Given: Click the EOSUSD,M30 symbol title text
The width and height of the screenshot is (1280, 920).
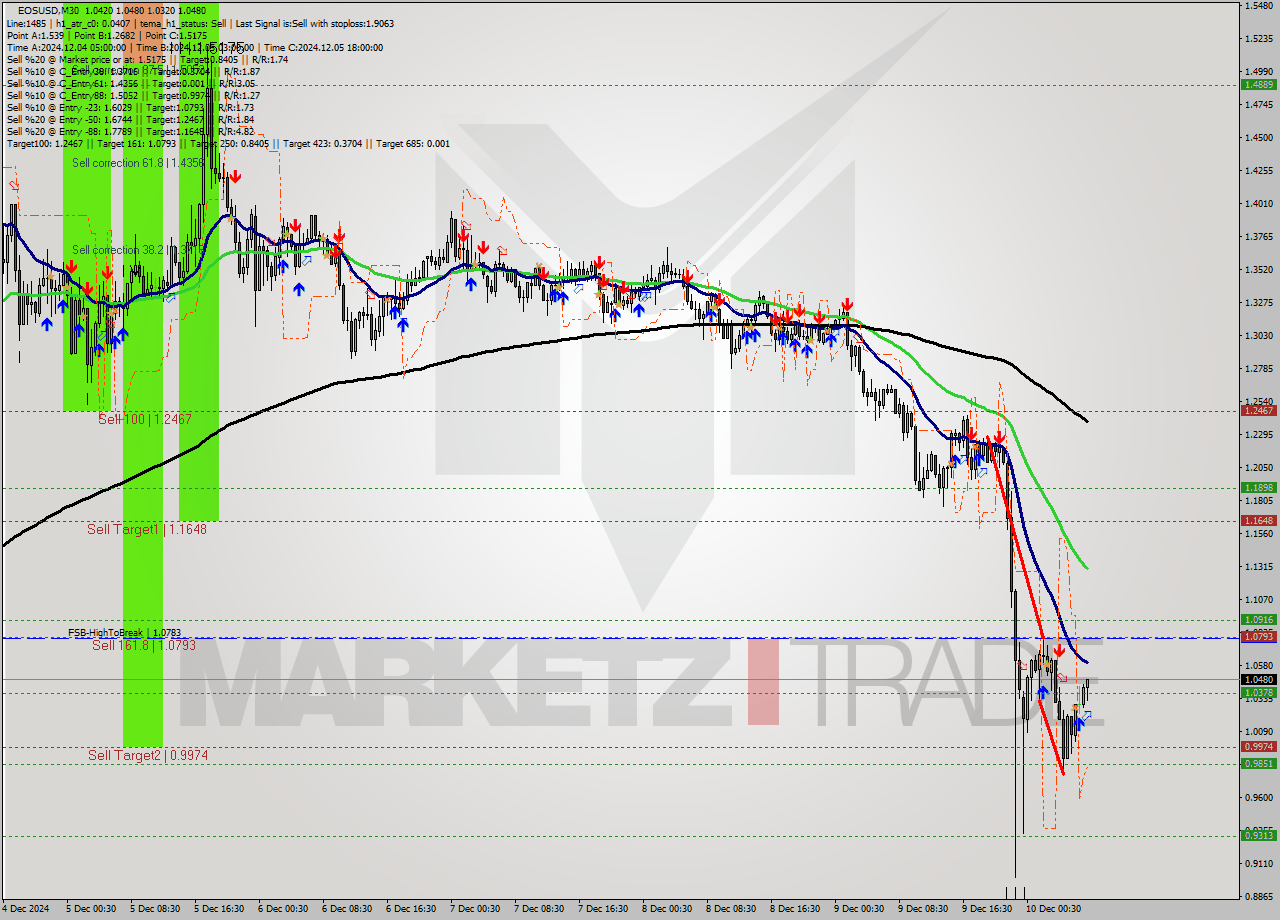Looking at the screenshot, I should tap(50, 10).
